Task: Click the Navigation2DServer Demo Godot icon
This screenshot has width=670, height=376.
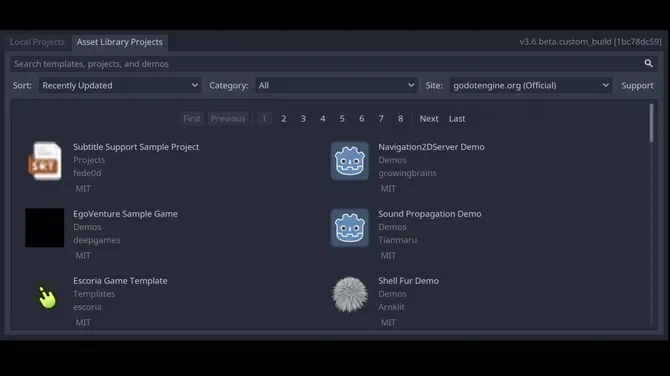Action: tap(350, 161)
